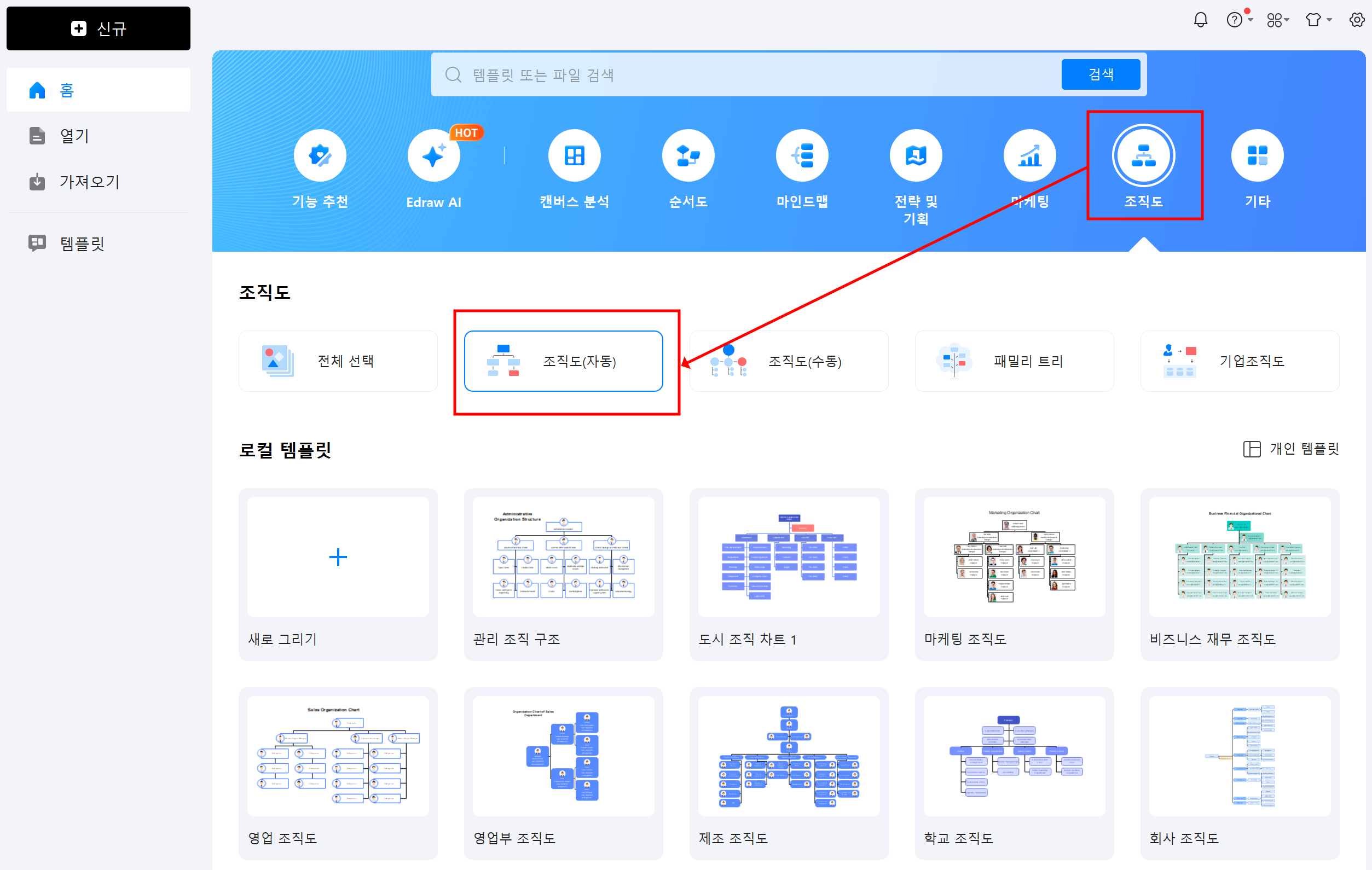Screen dimensions: 1372x870
Task: Expand the theme dropdown arrow
Action: (1329, 20)
